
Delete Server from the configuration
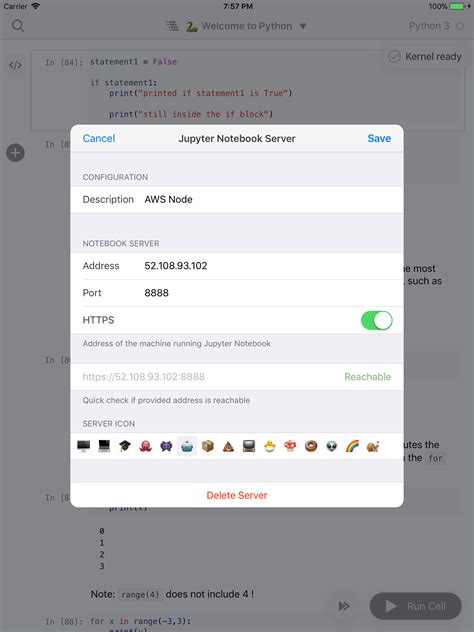click(237, 495)
